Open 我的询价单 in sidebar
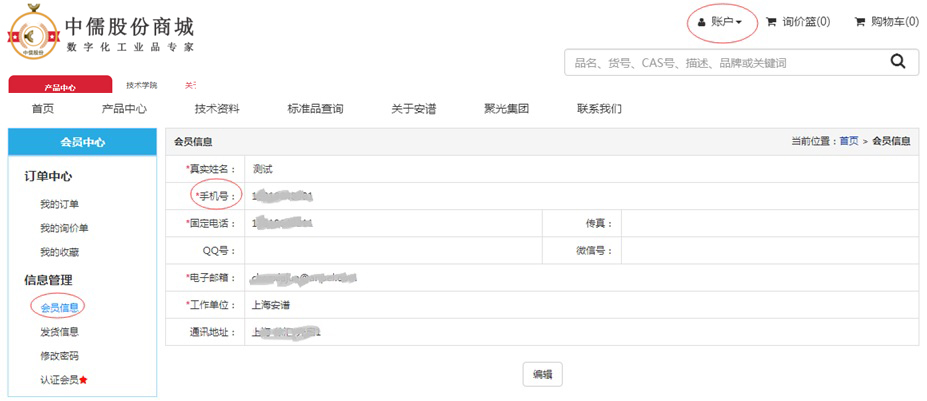Screen dimensions: 927x401 click(64, 228)
